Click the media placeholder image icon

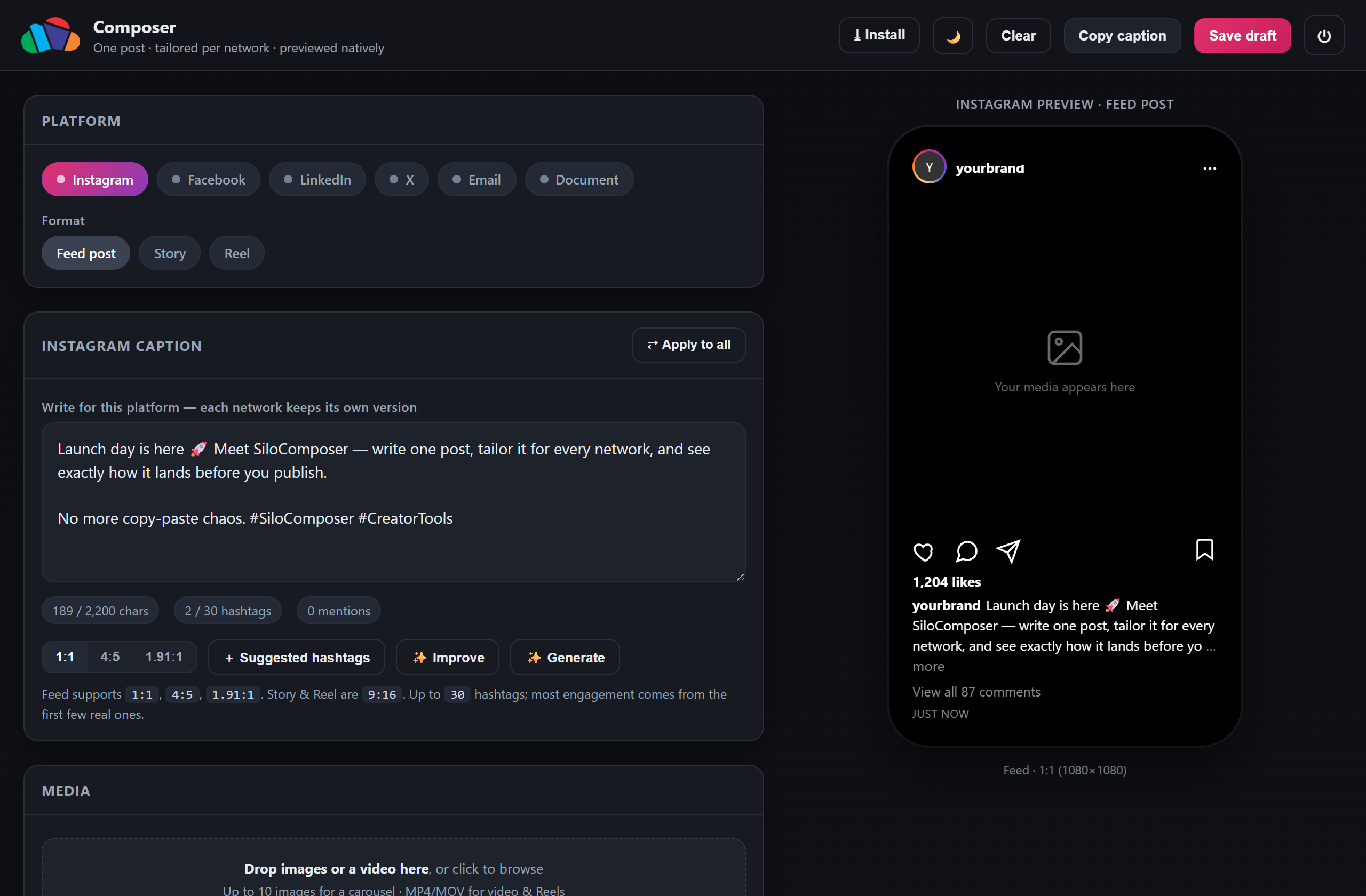click(1065, 348)
